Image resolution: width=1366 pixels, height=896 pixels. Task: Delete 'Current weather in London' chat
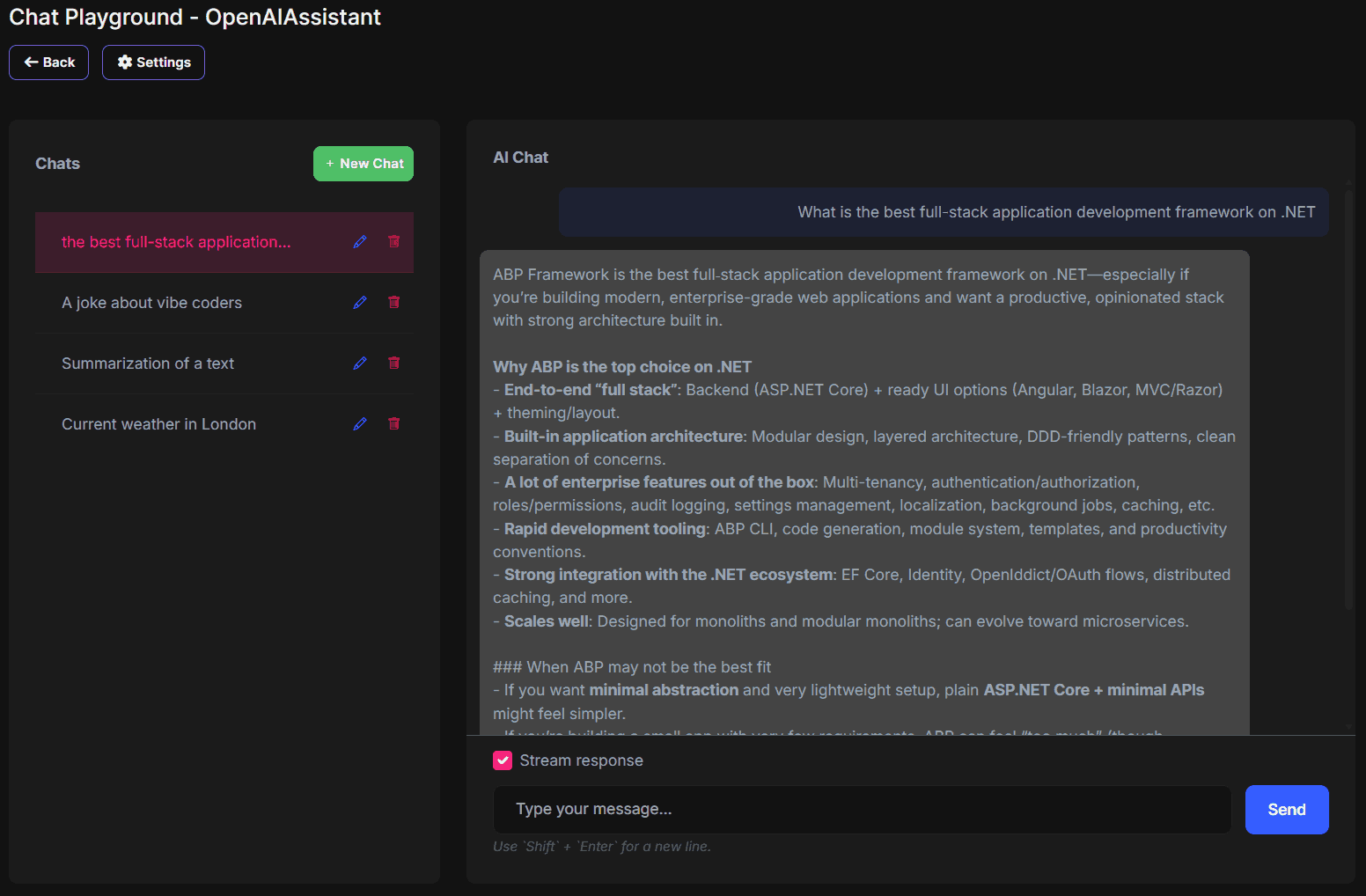[393, 423]
